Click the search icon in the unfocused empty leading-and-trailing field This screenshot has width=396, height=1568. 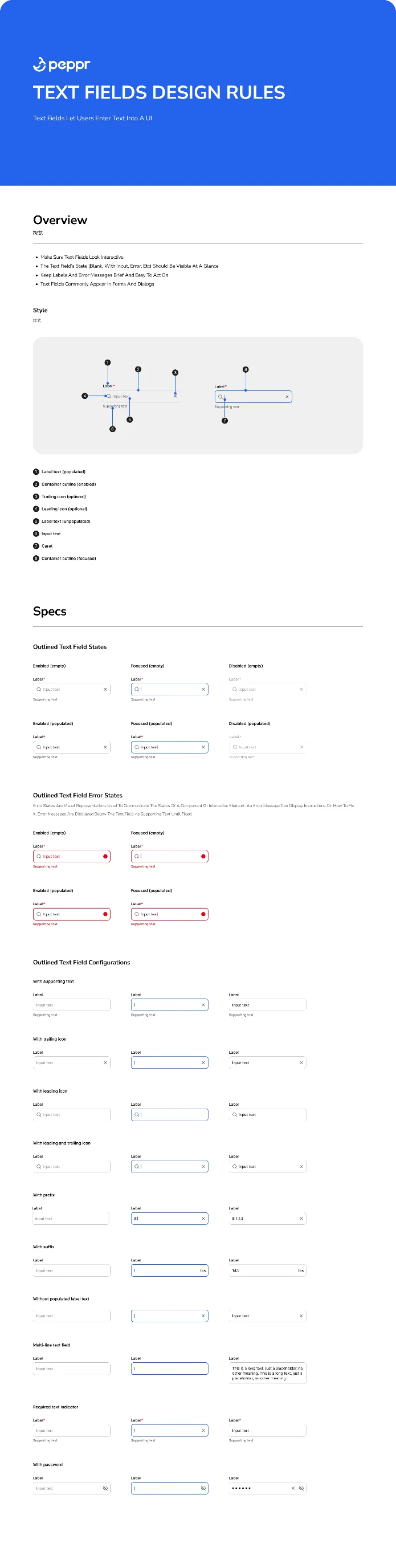[x=39, y=1167]
